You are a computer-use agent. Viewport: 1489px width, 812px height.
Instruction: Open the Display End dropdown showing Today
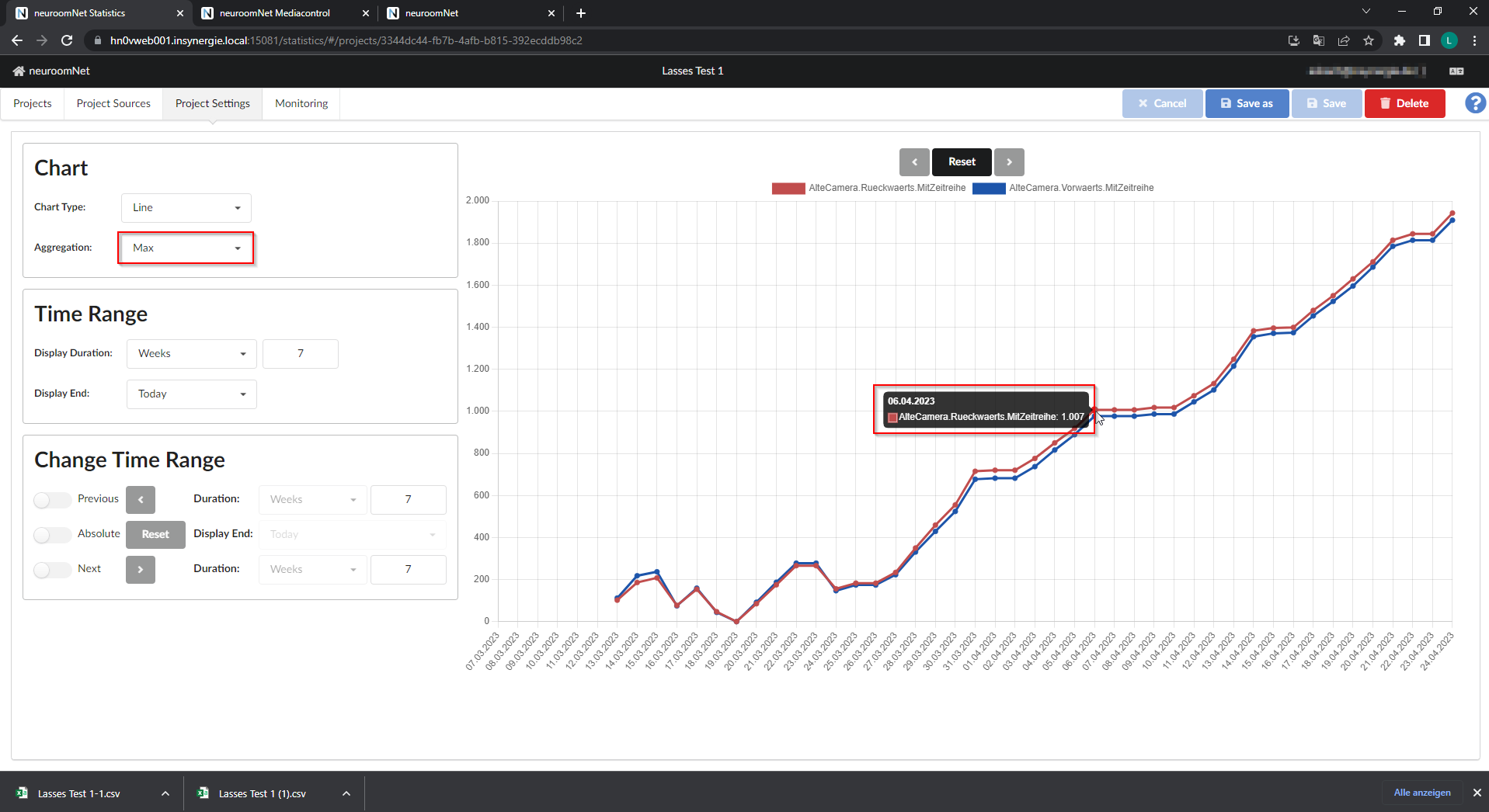pyautogui.click(x=191, y=394)
